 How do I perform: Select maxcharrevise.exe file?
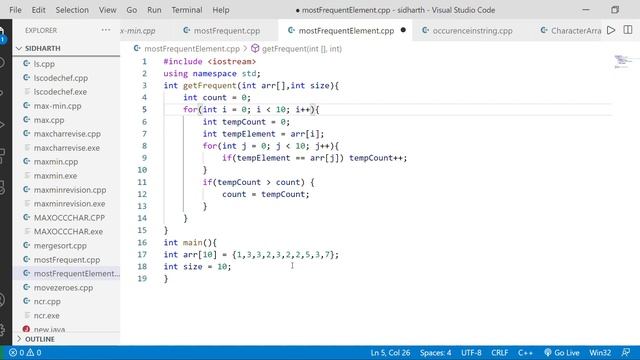pyautogui.click(x=67, y=148)
